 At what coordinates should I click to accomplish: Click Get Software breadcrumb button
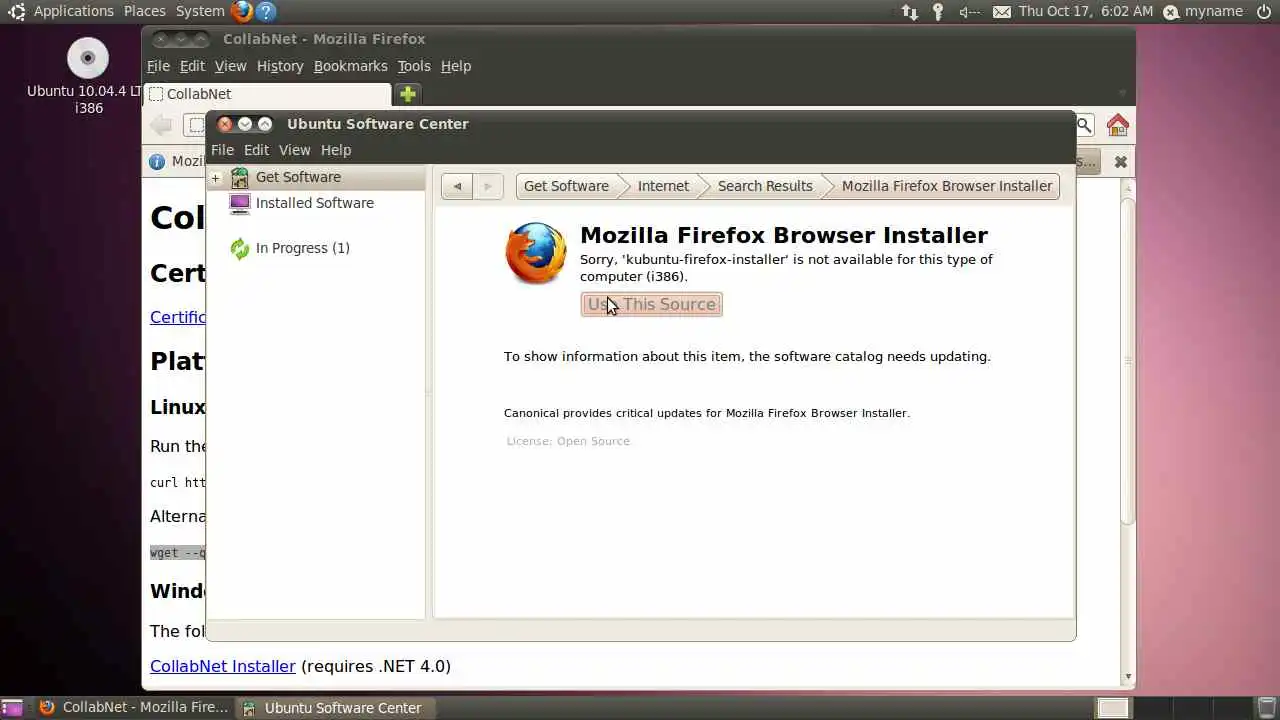pyautogui.click(x=566, y=186)
